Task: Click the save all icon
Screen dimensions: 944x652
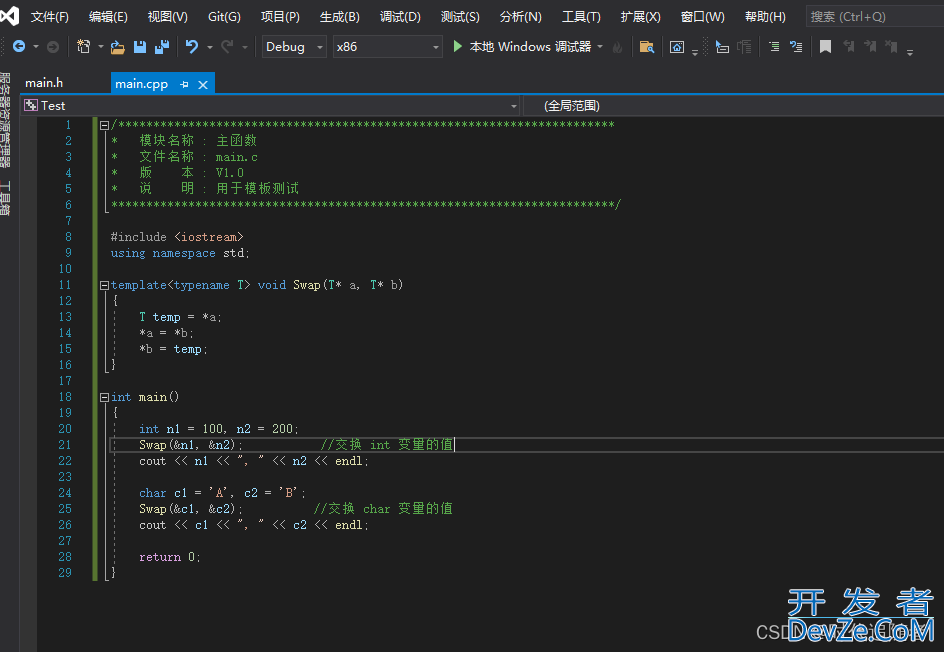Action: click(x=162, y=46)
